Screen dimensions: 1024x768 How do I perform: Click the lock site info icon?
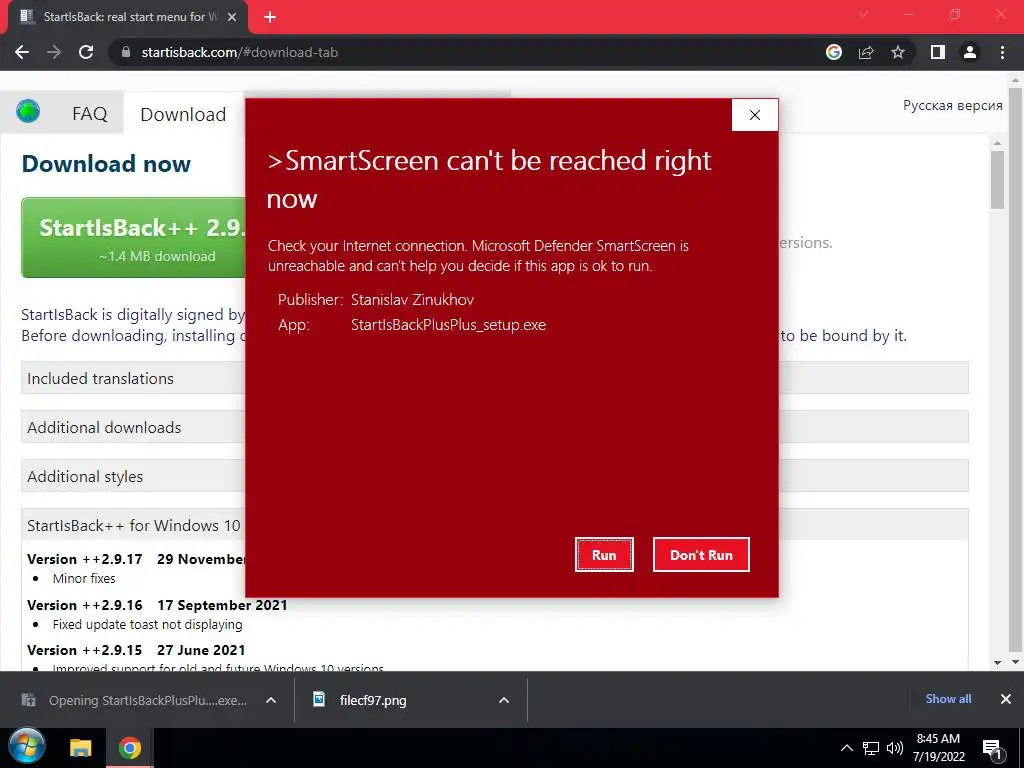click(126, 52)
